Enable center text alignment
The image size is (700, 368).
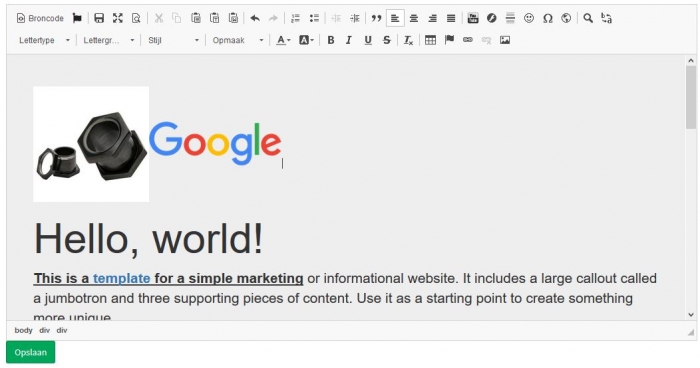[x=414, y=18]
